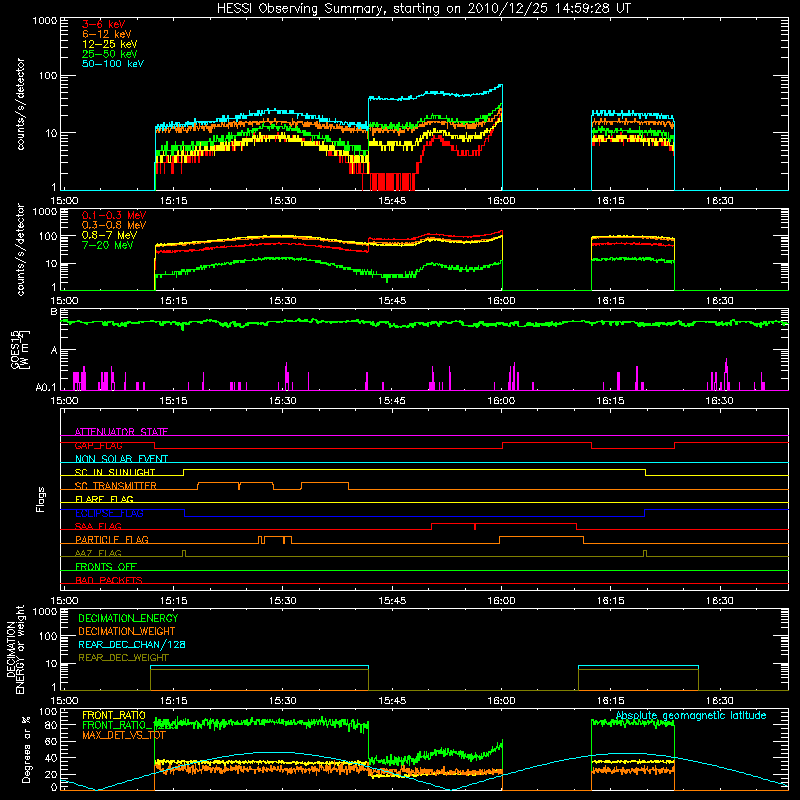800x800 pixels.
Task: Select the FRONTS_OFF flag label
Action: pyautogui.click(x=106, y=566)
